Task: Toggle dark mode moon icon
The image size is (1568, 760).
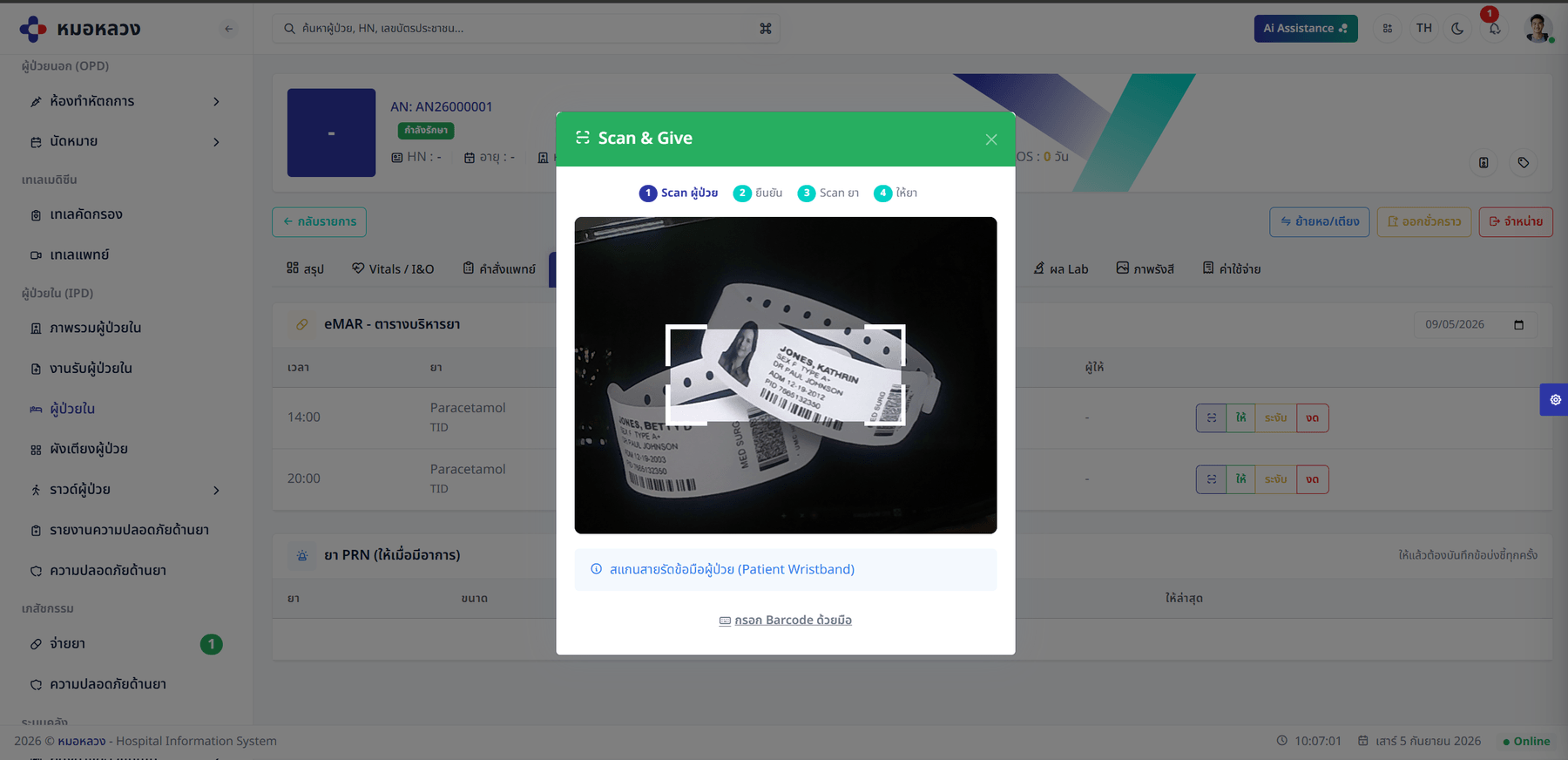Action: (x=1458, y=29)
